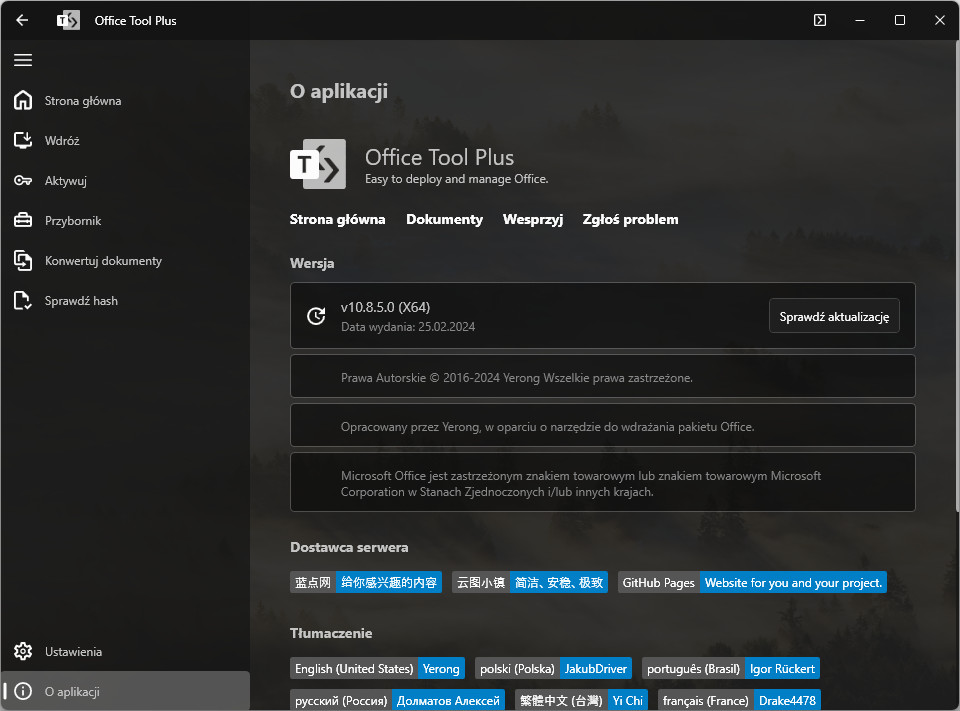Viewport: 960px width, 711px height.
Task: Click the Sprawdź hash file icon
Action: 23,301
